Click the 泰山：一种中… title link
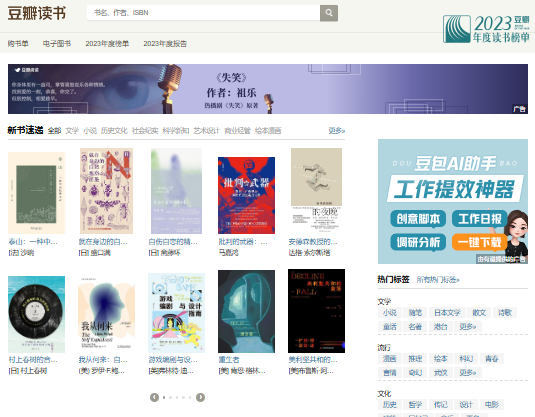 coord(33,242)
